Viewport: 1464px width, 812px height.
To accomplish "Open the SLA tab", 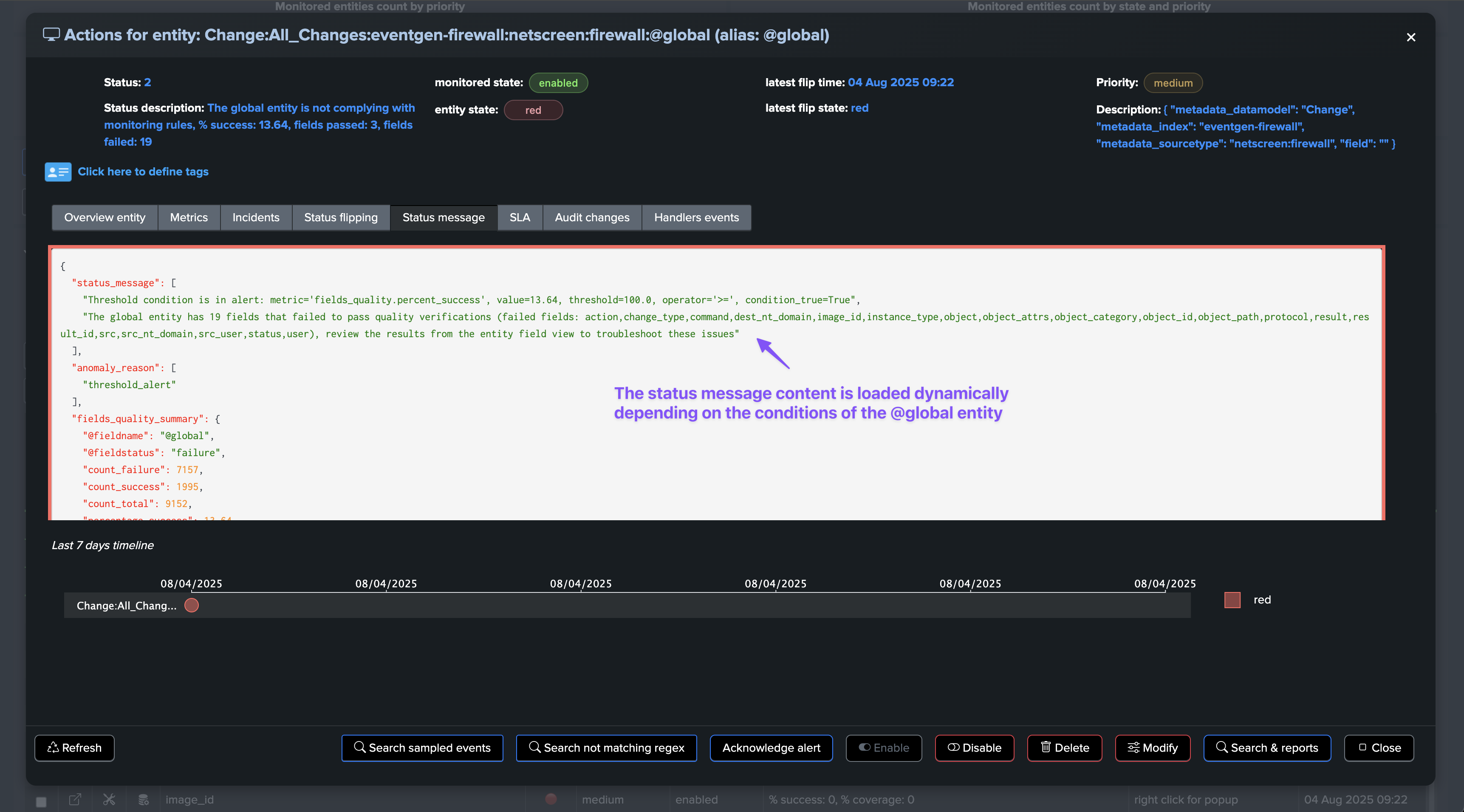I will click(x=520, y=217).
